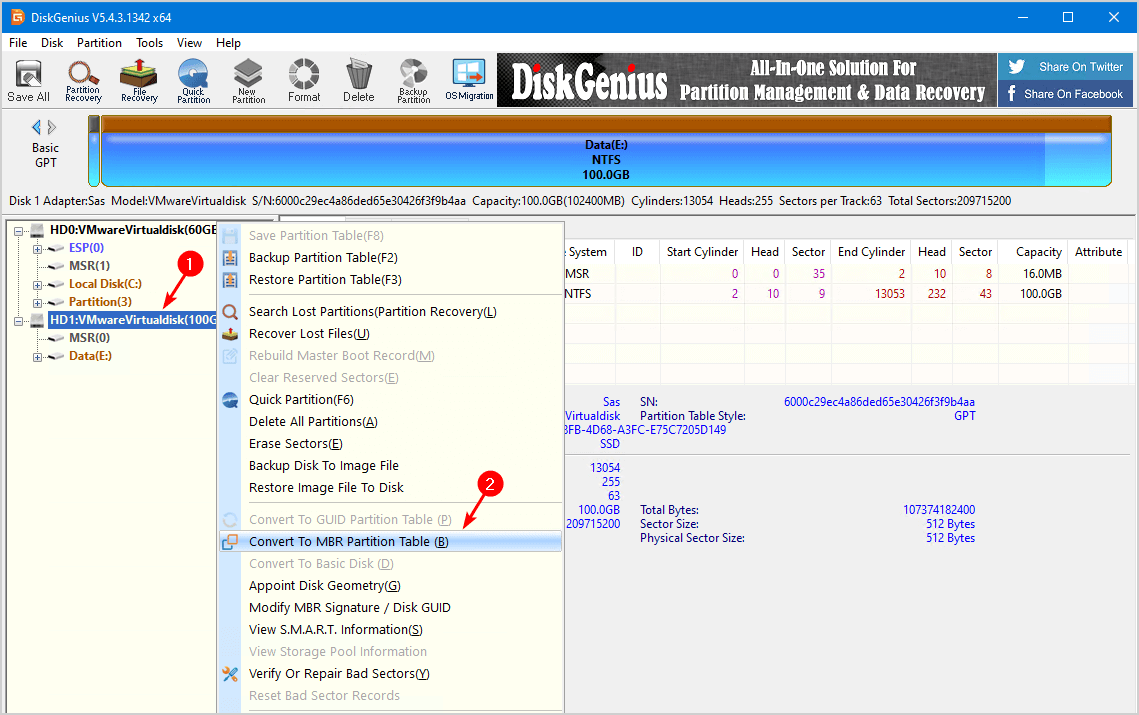Screen dimensions: 1139x715
Task: Click the DiskGenius banner
Action: 747,80
